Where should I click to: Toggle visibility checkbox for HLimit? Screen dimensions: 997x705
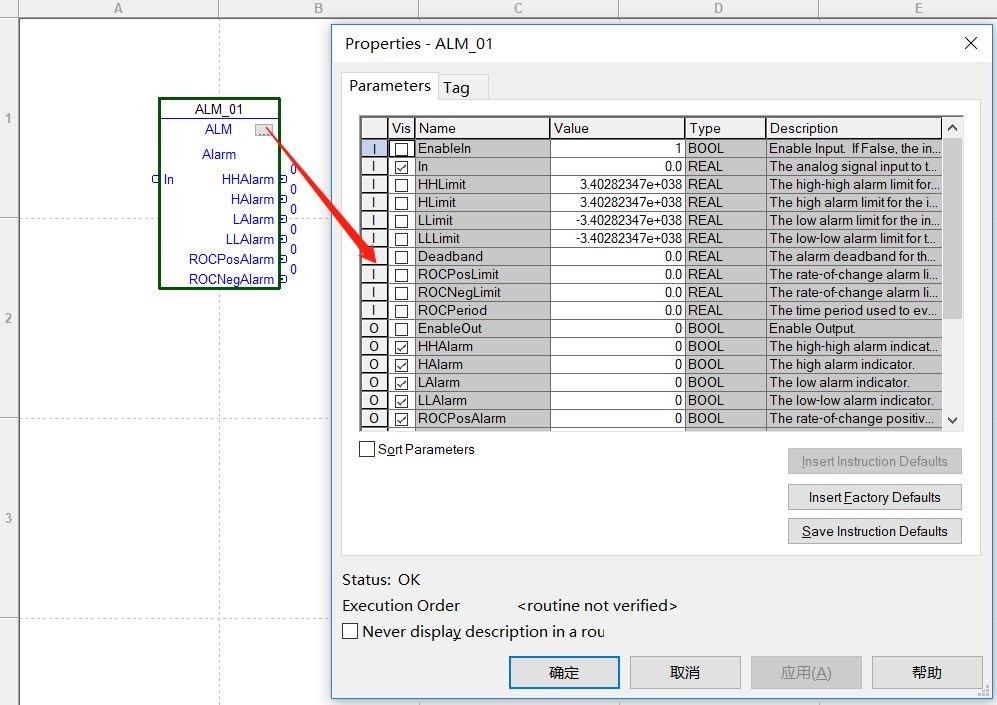(x=401, y=203)
